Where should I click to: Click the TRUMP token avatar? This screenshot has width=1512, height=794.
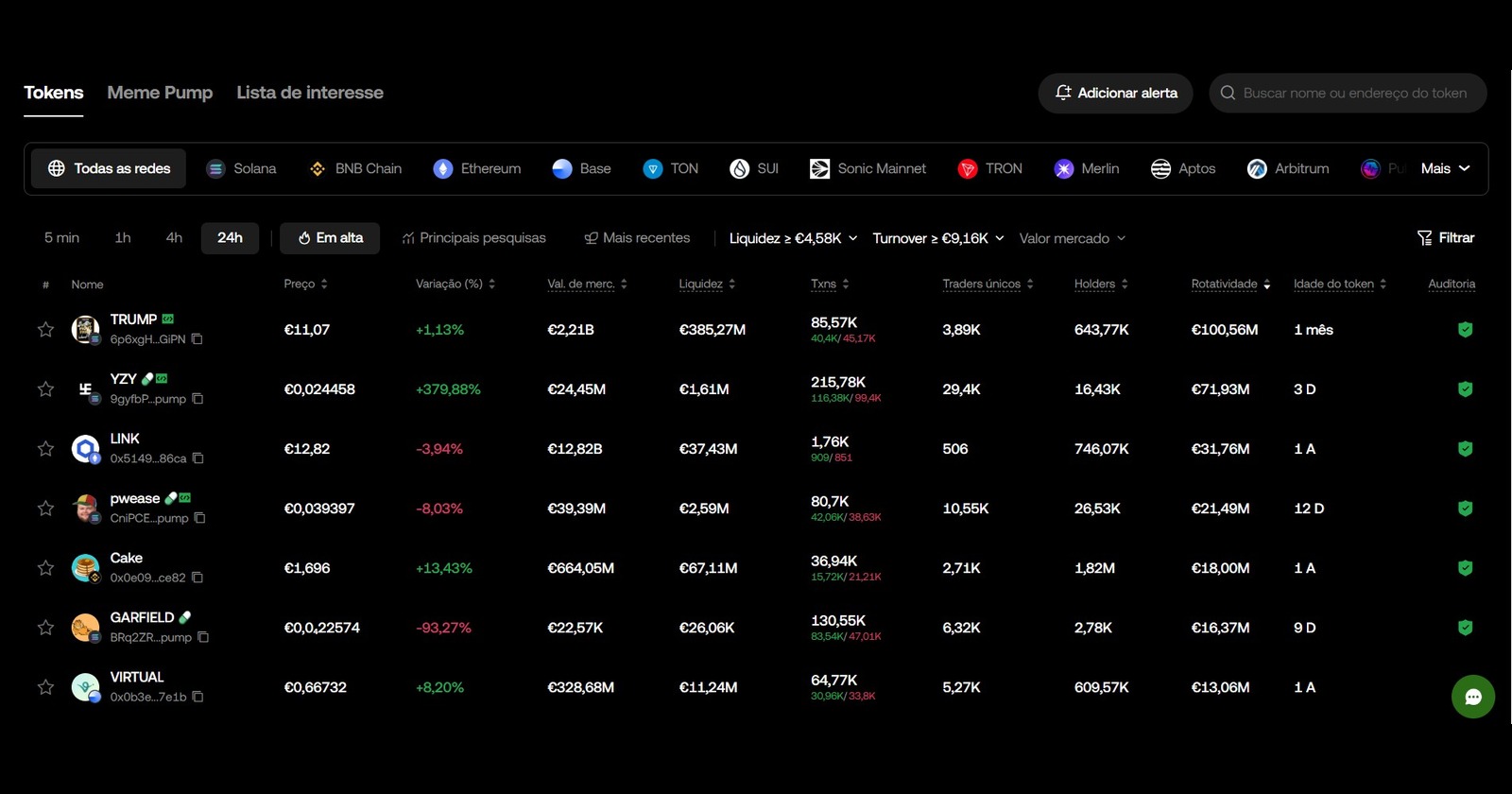[85, 329]
